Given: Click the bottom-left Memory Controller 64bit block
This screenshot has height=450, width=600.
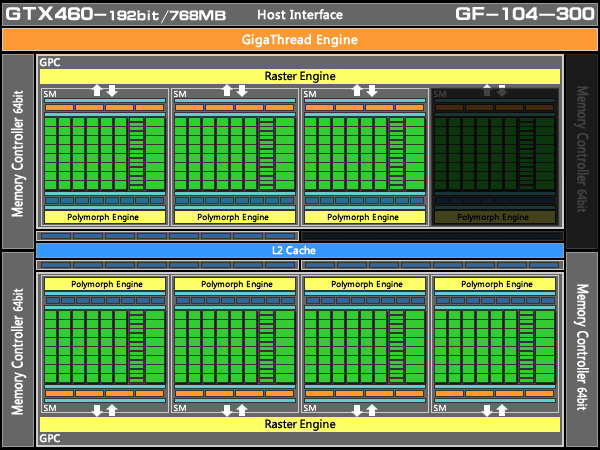Looking at the screenshot, I should 18,349.
